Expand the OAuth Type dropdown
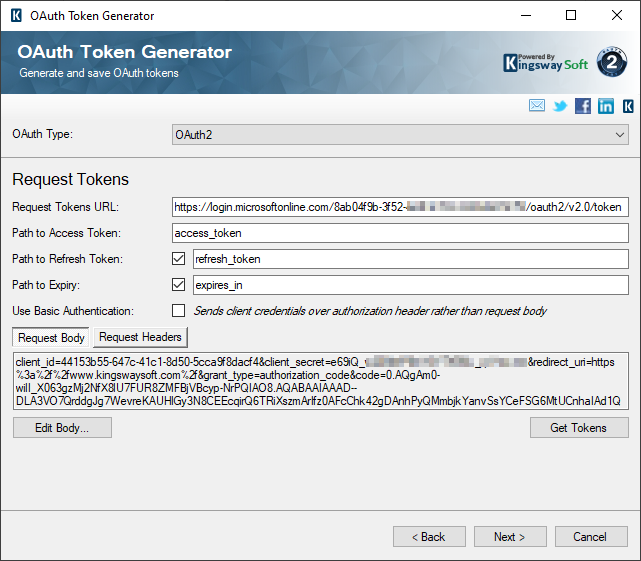Screen dimensions: 641x561 click(x=400, y=134)
